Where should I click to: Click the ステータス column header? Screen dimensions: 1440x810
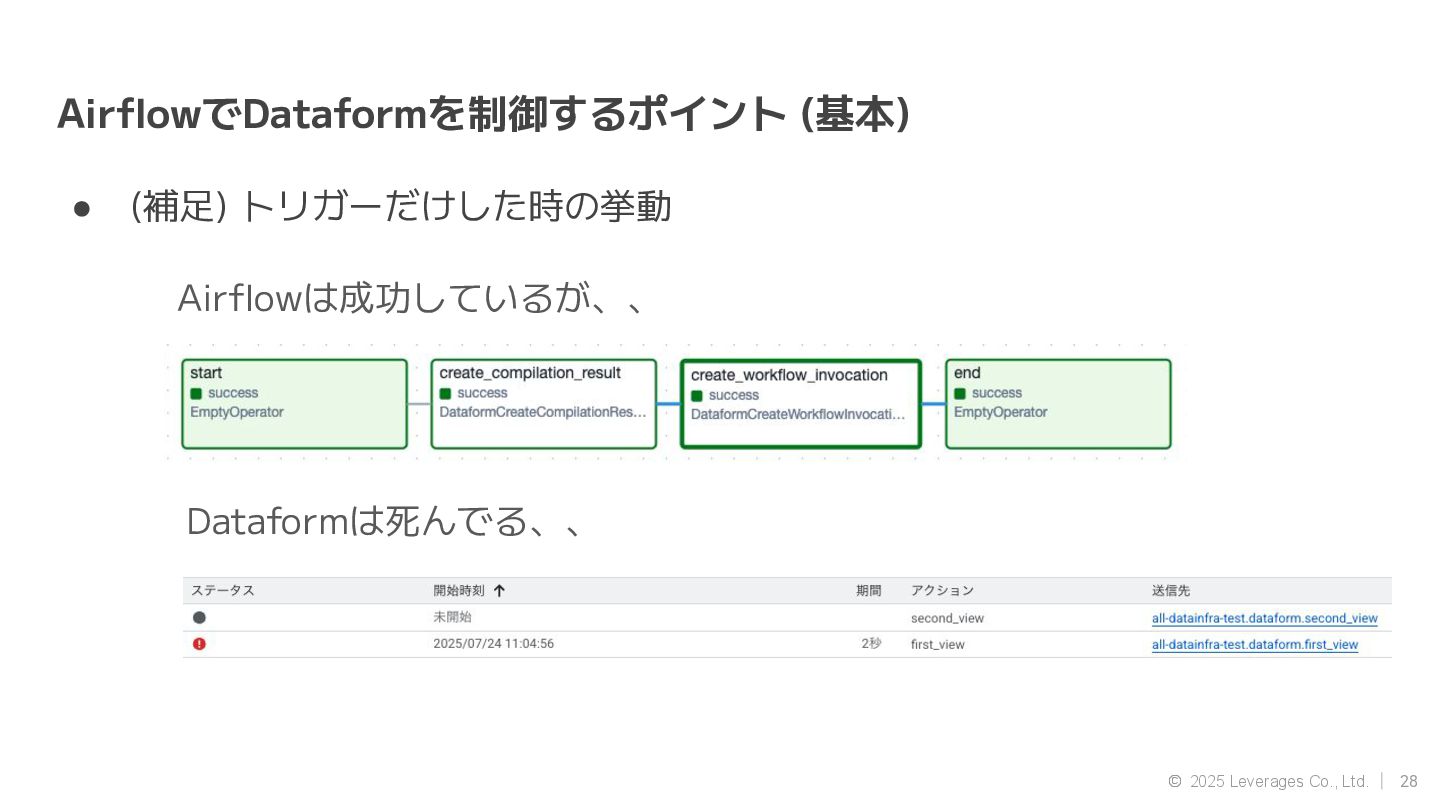pos(223,590)
